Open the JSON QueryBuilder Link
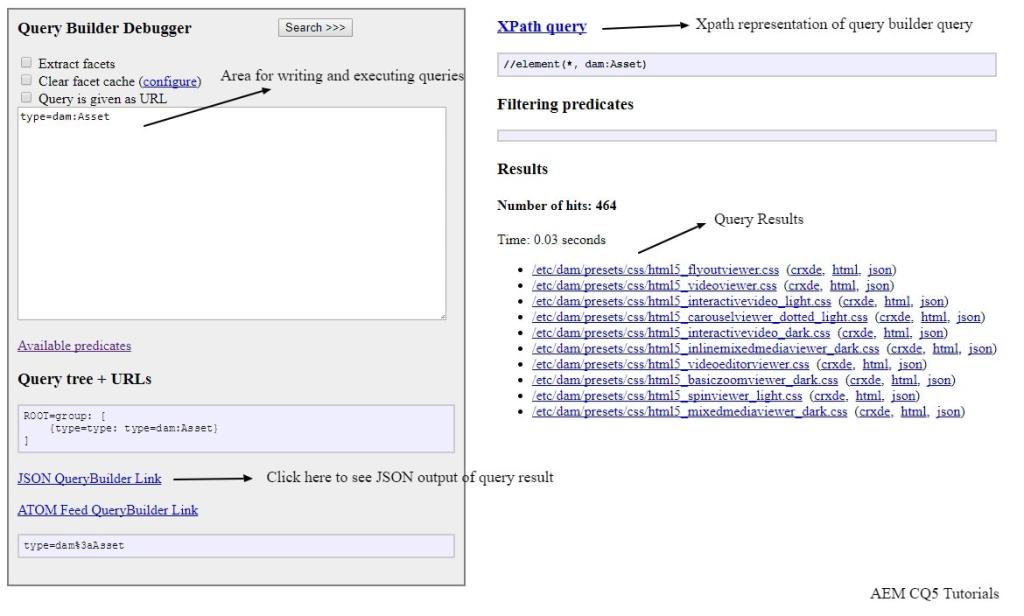The height and width of the screenshot is (616, 1024). (x=89, y=478)
